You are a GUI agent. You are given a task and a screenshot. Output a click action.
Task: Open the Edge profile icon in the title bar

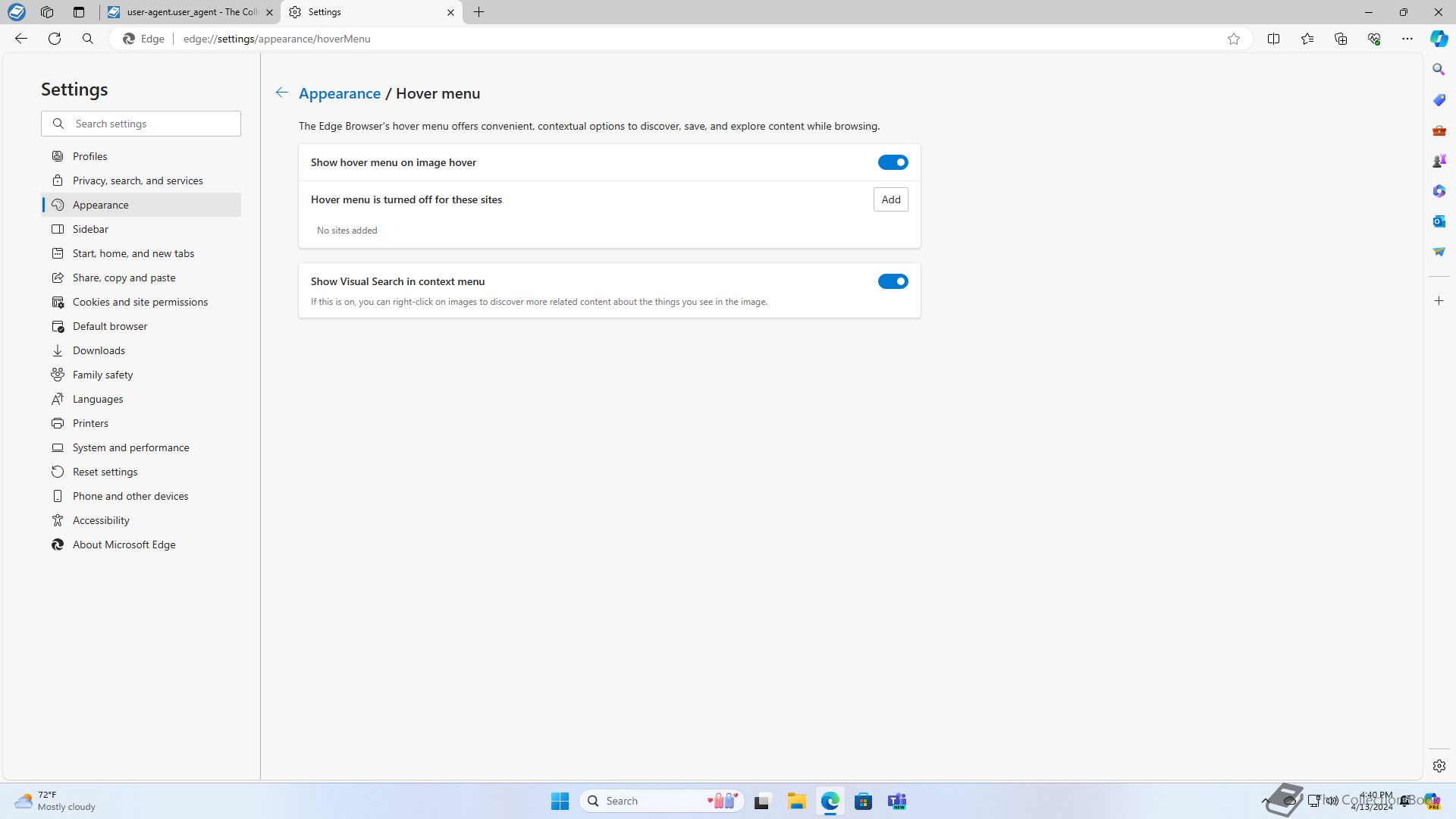pos(17,12)
